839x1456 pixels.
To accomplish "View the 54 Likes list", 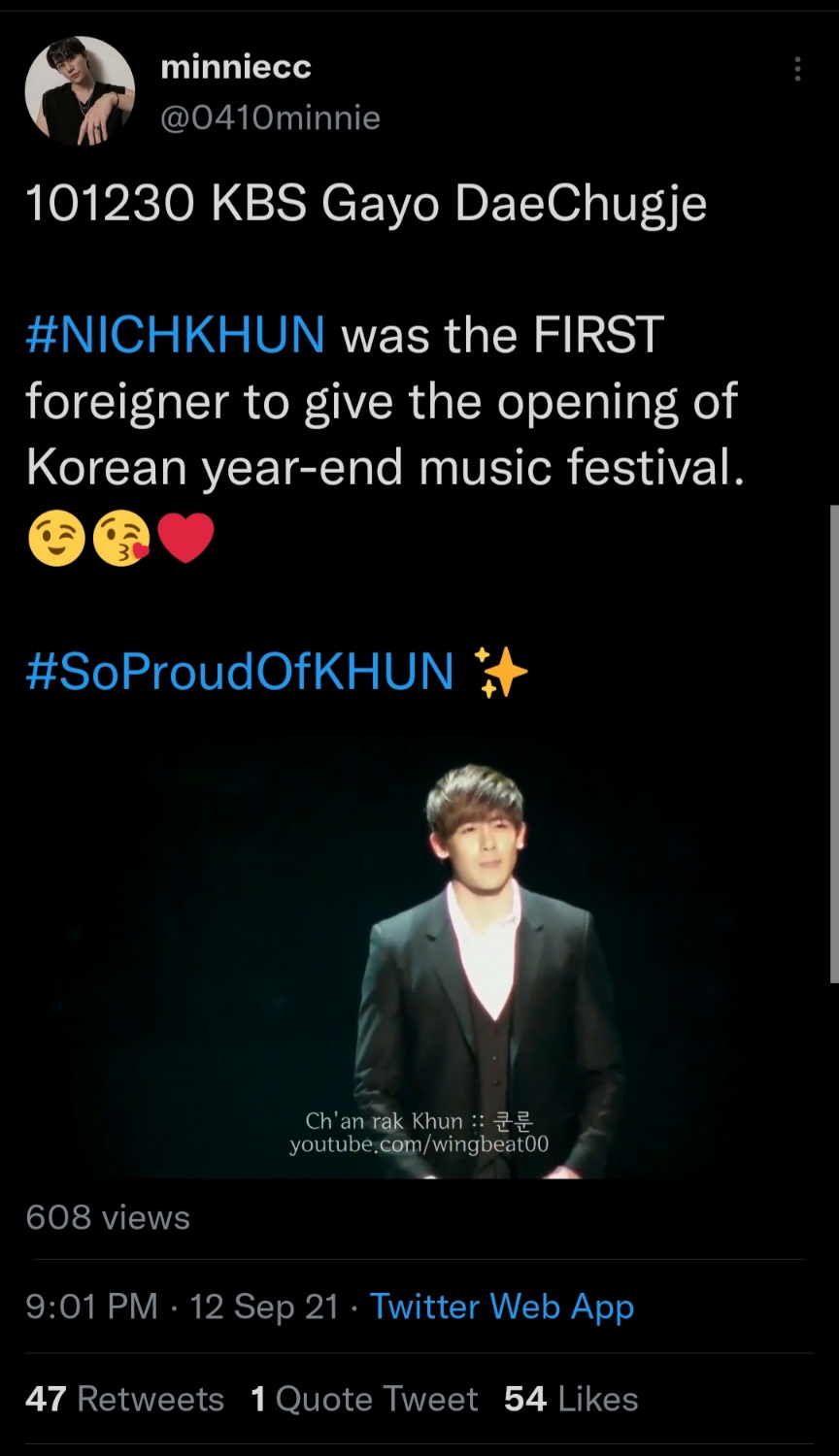I will pyautogui.click(x=571, y=1399).
